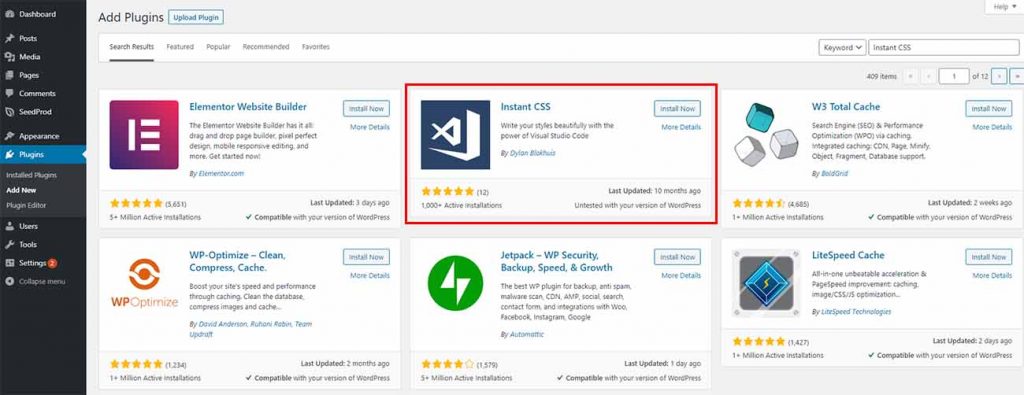Viewport: 1024px width, 395px height.
Task: Click the plugin search input field
Action: (944, 47)
